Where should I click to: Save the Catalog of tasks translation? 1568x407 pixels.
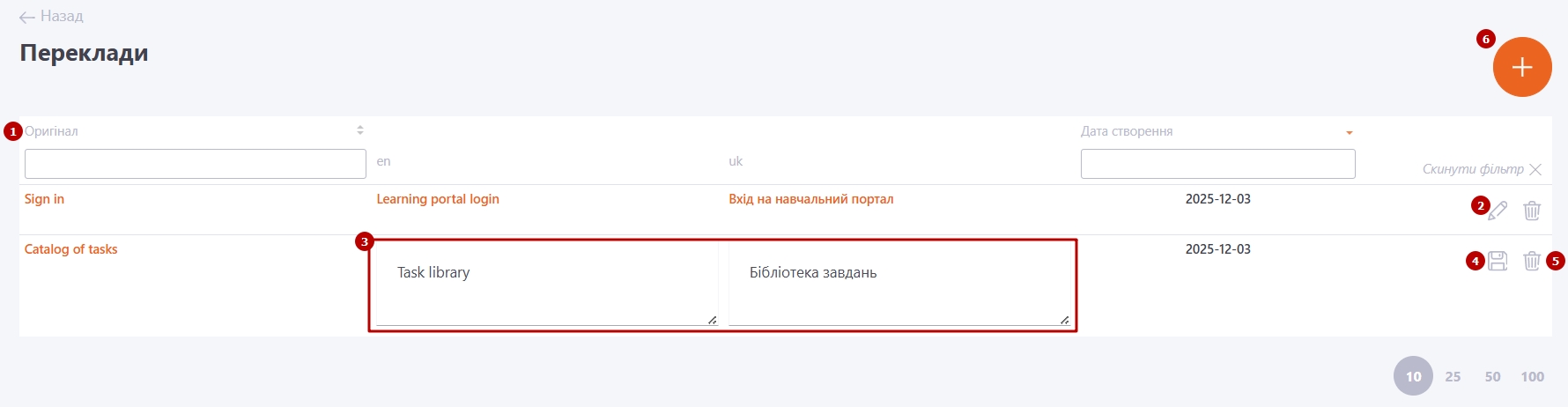point(1498,261)
